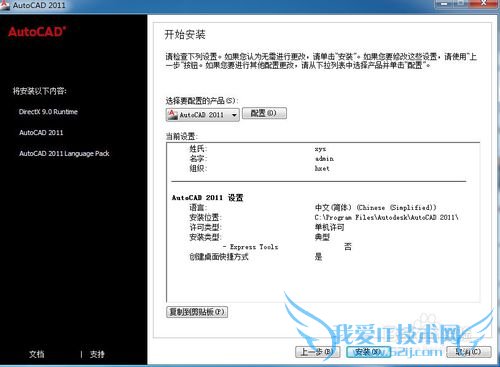Screen dimensions: 500x367
Task: Open the 文档 documentation link
Action: (37, 354)
